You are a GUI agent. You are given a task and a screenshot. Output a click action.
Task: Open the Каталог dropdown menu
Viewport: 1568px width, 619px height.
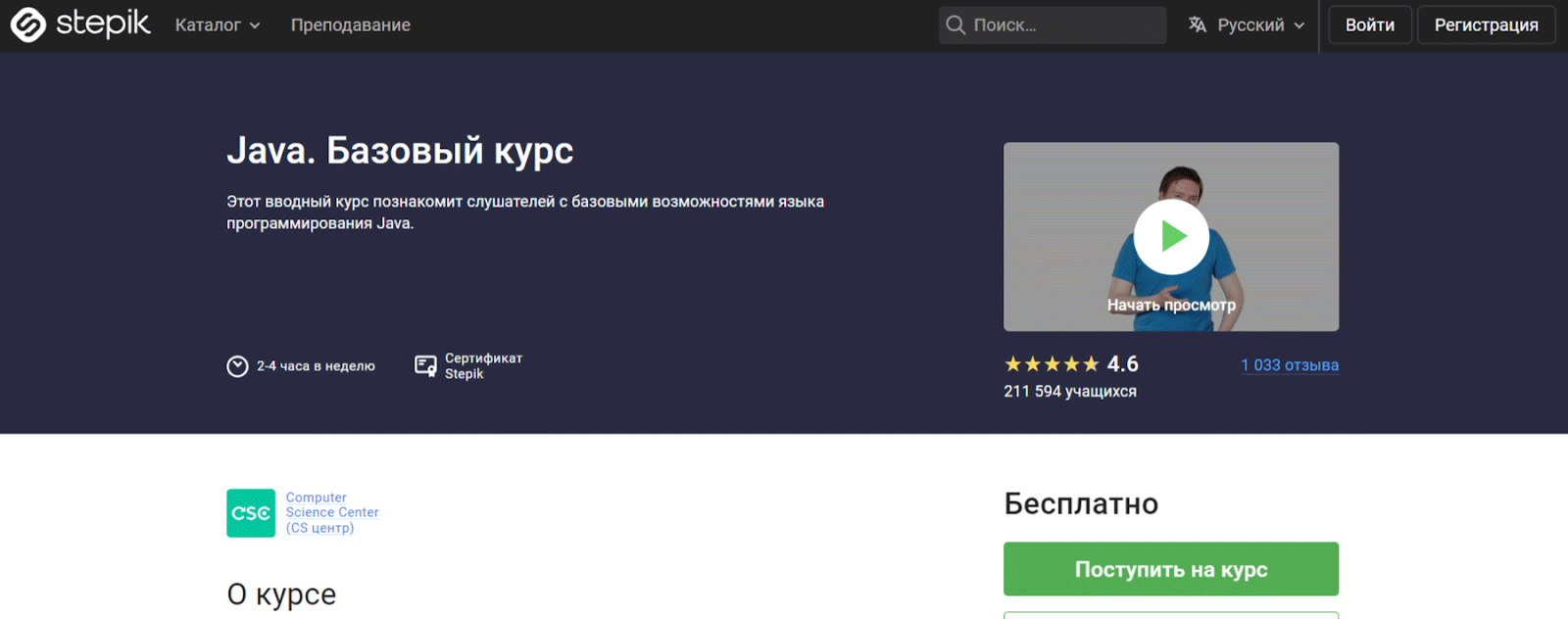(x=208, y=25)
